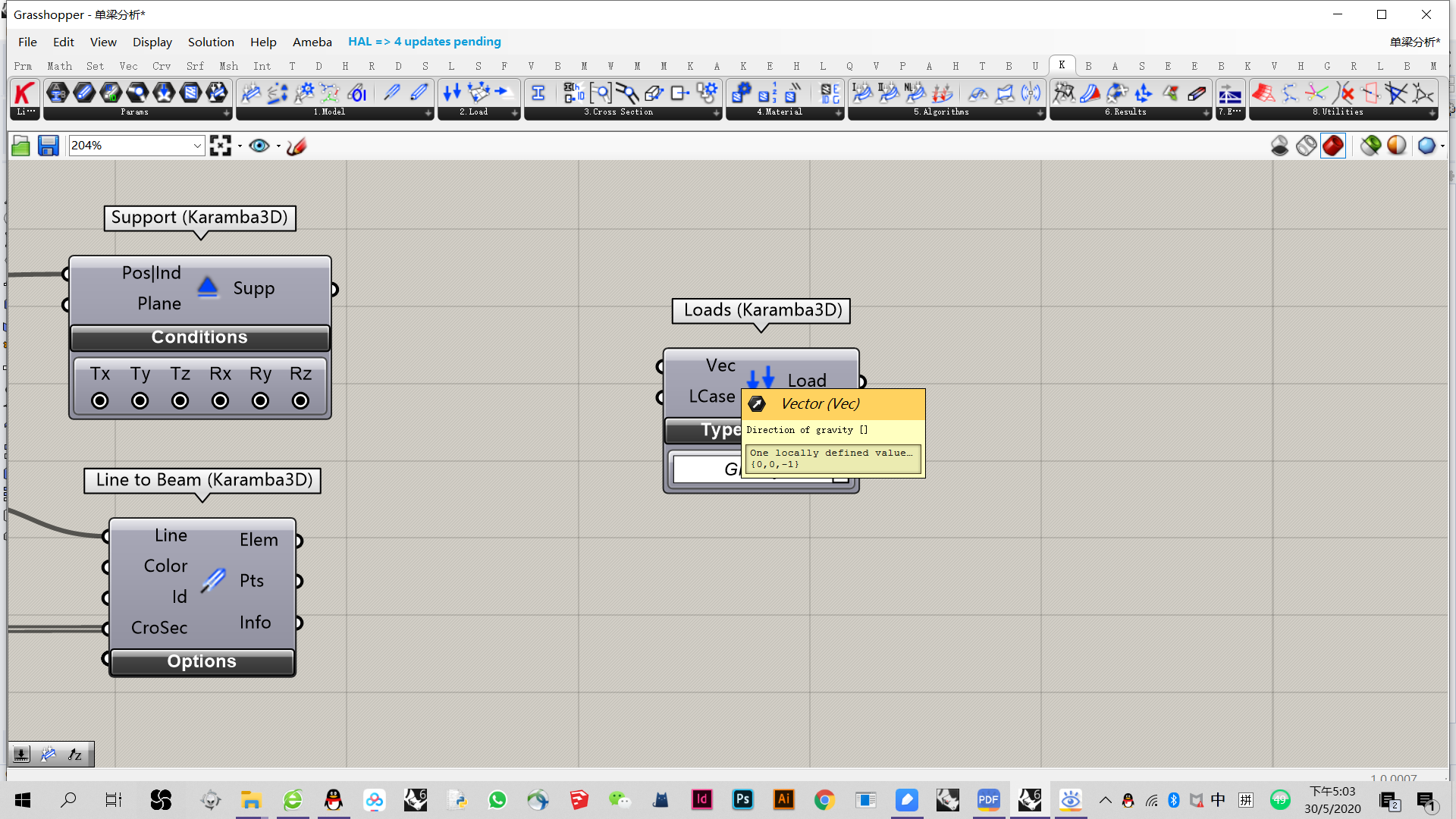Click the Conditions bar on Support component
This screenshot has height=819, width=1456.
click(199, 337)
